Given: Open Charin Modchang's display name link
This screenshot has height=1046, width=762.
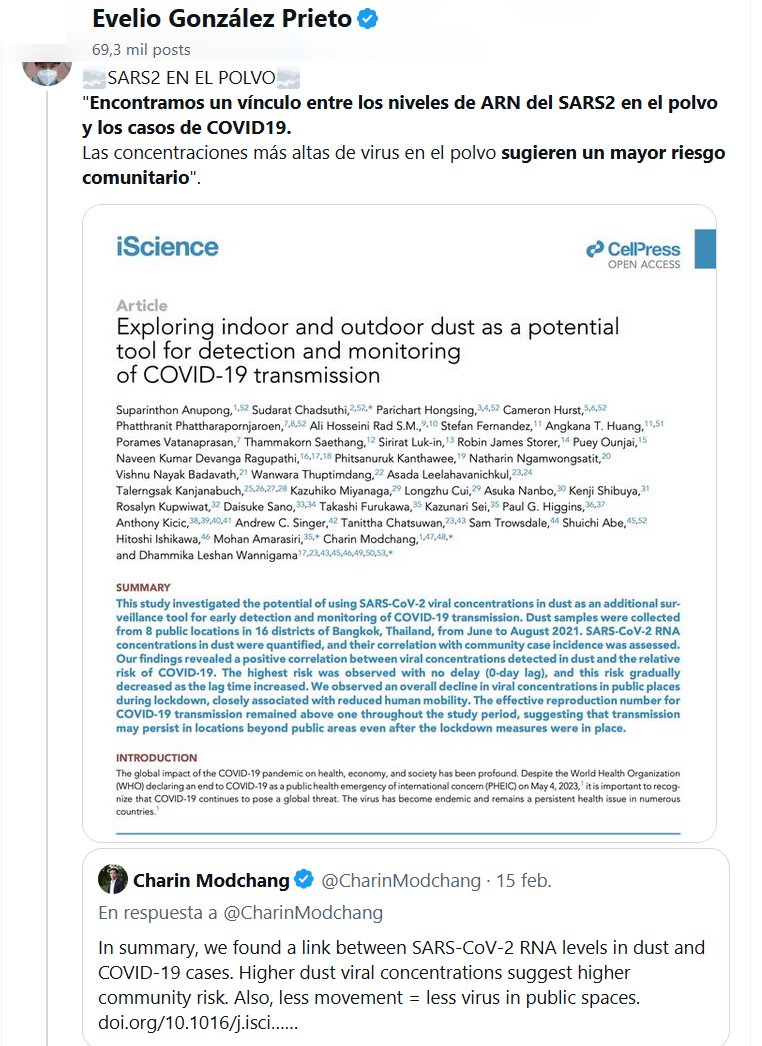Looking at the screenshot, I should pyautogui.click(x=210, y=880).
